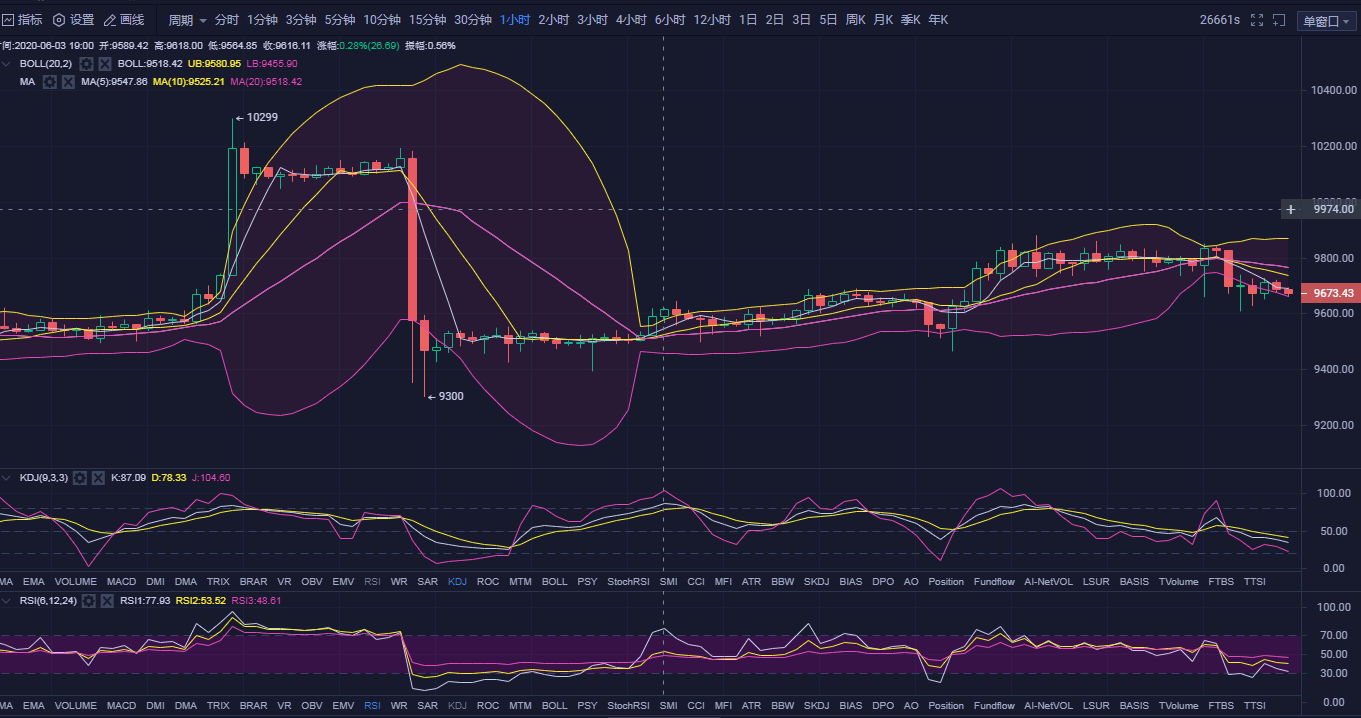1361x718 pixels.
Task: Remove the MA indicator overlay
Action: coord(68,81)
